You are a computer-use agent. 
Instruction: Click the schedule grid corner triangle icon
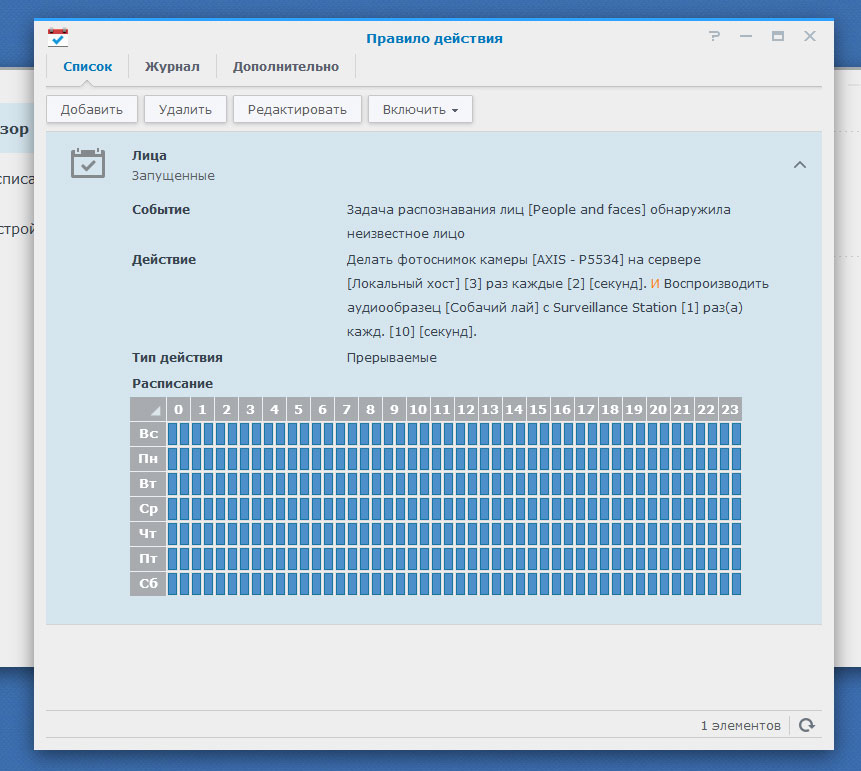click(x=155, y=410)
